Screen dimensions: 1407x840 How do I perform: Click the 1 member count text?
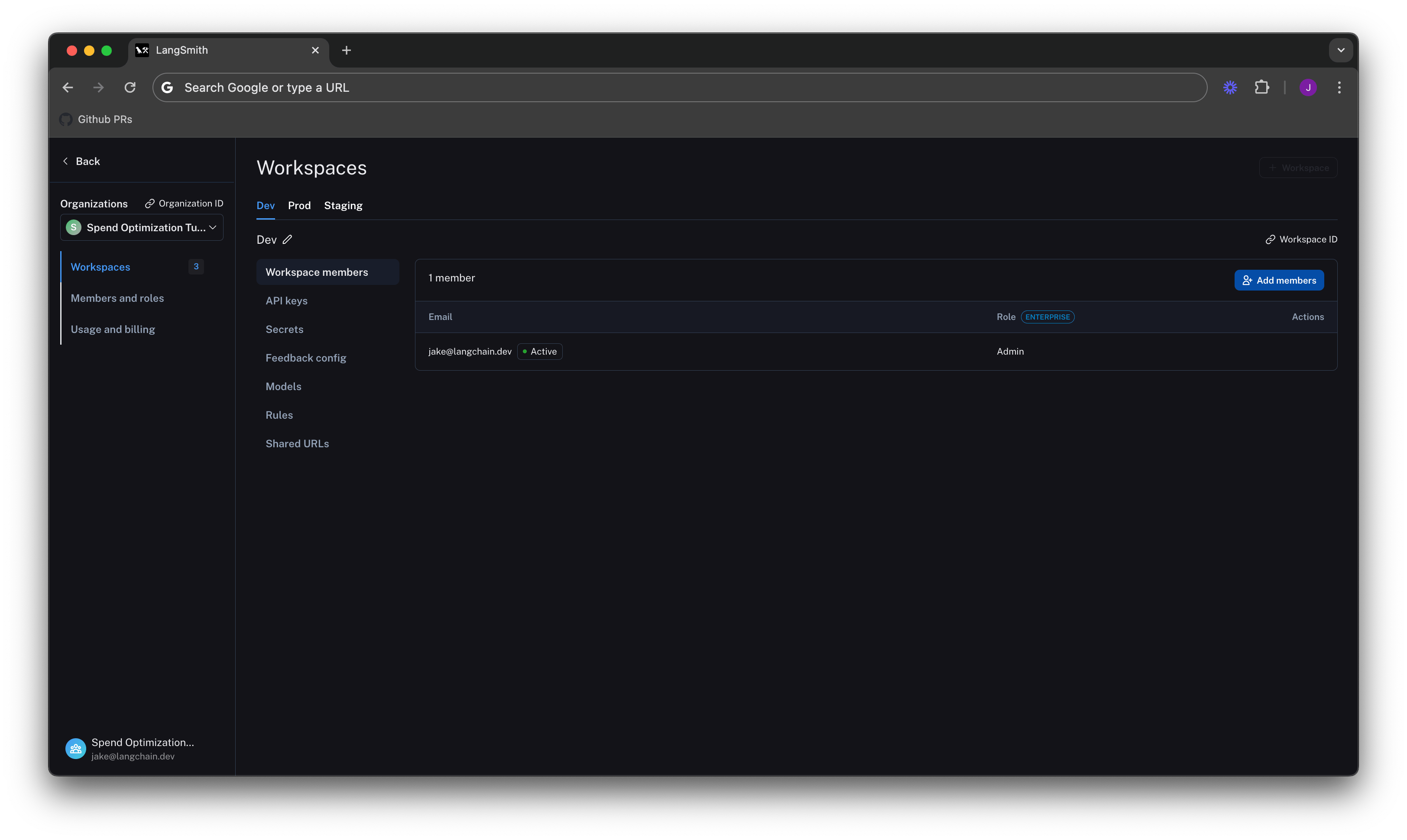[452, 278]
